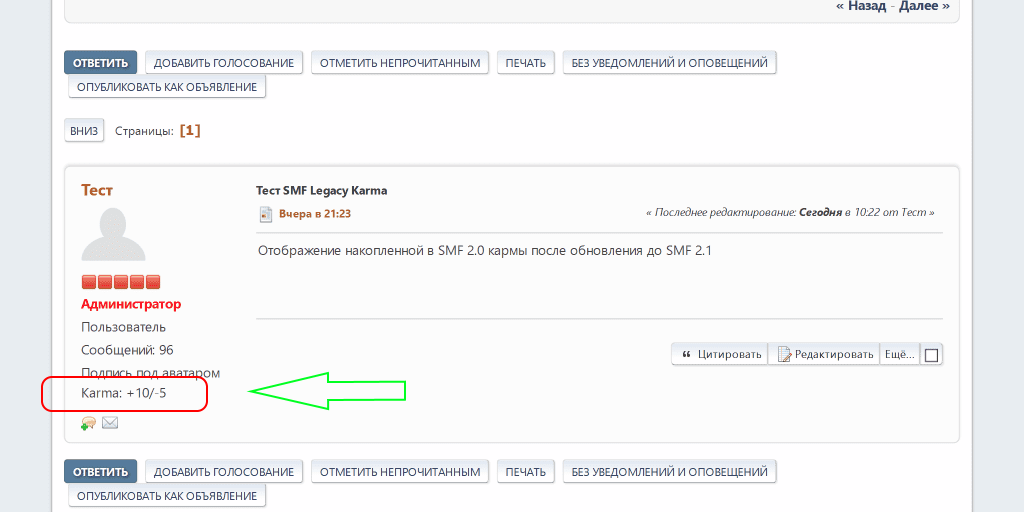
Task: Open the user's default avatar image
Action: [x=120, y=236]
